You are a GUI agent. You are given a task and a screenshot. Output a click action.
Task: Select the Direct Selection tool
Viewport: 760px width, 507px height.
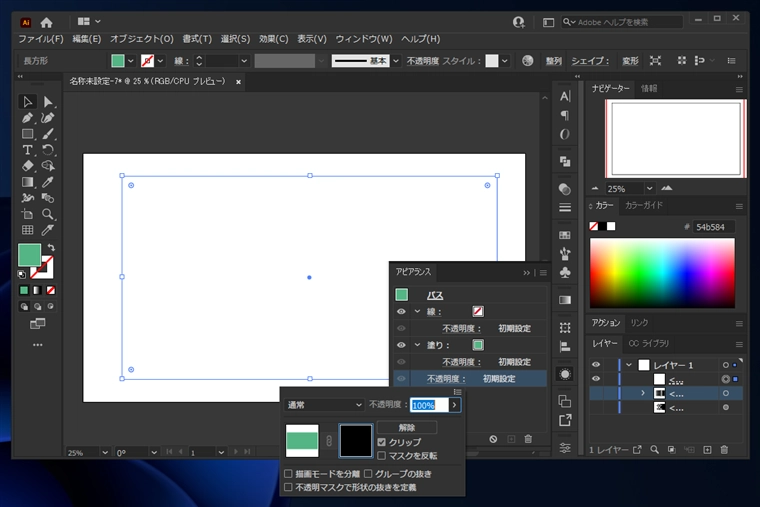click(x=48, y=102)
